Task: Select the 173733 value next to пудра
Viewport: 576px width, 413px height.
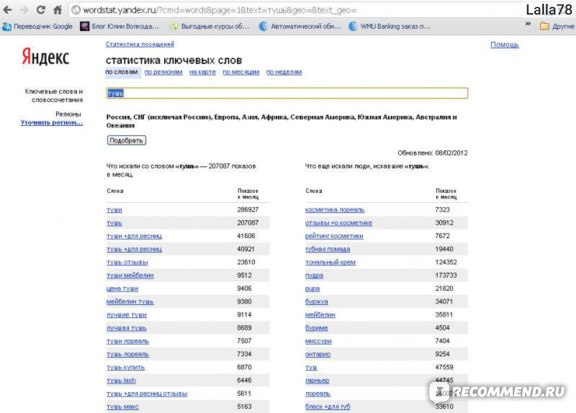Action: (446, 275)
